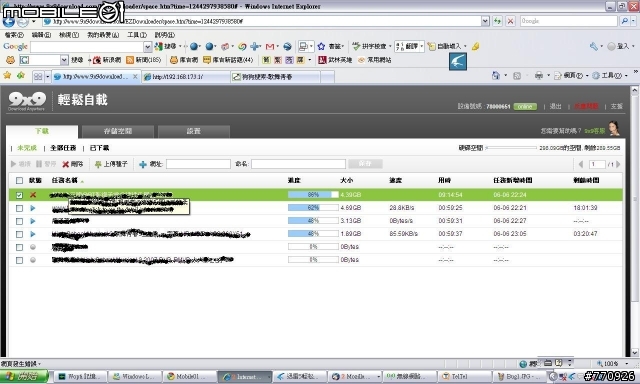Click the IE refresh button next to the address bar
The width and height of the screenshot is (640, 384).
coord(497,21)
